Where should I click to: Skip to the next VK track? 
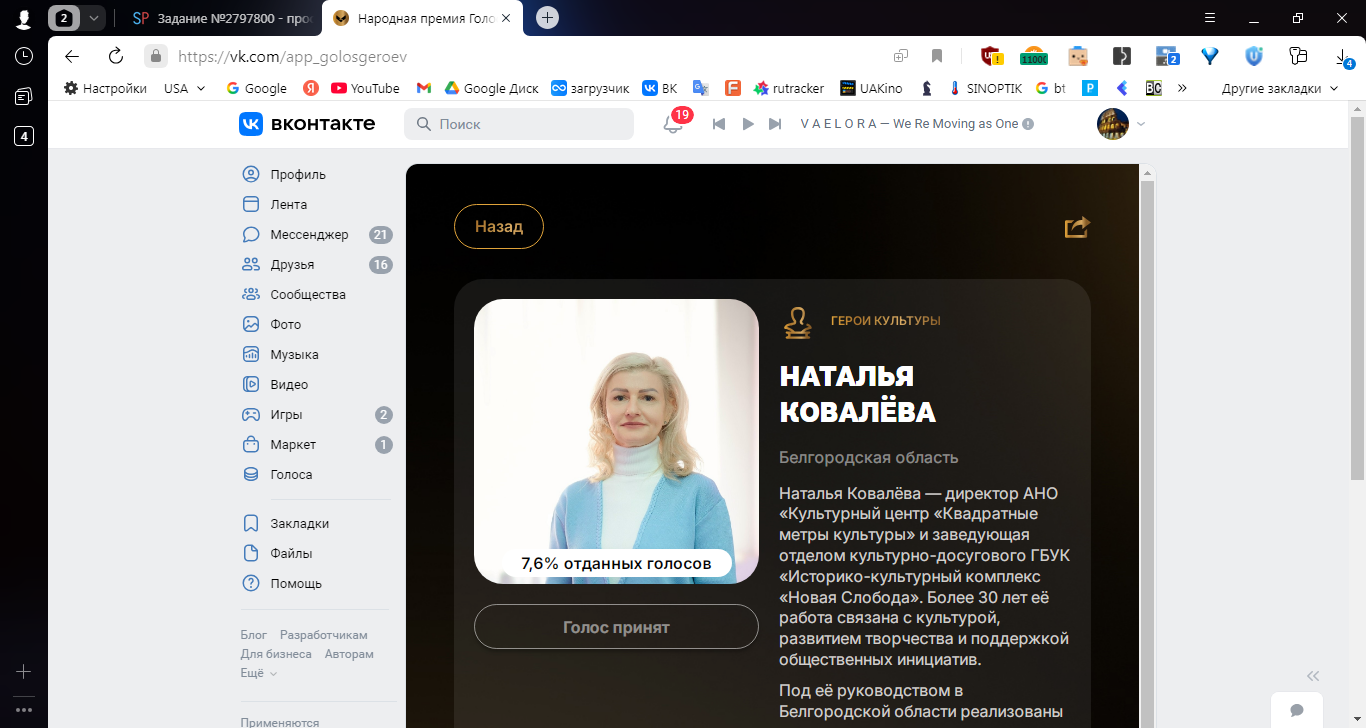(775, 124)
